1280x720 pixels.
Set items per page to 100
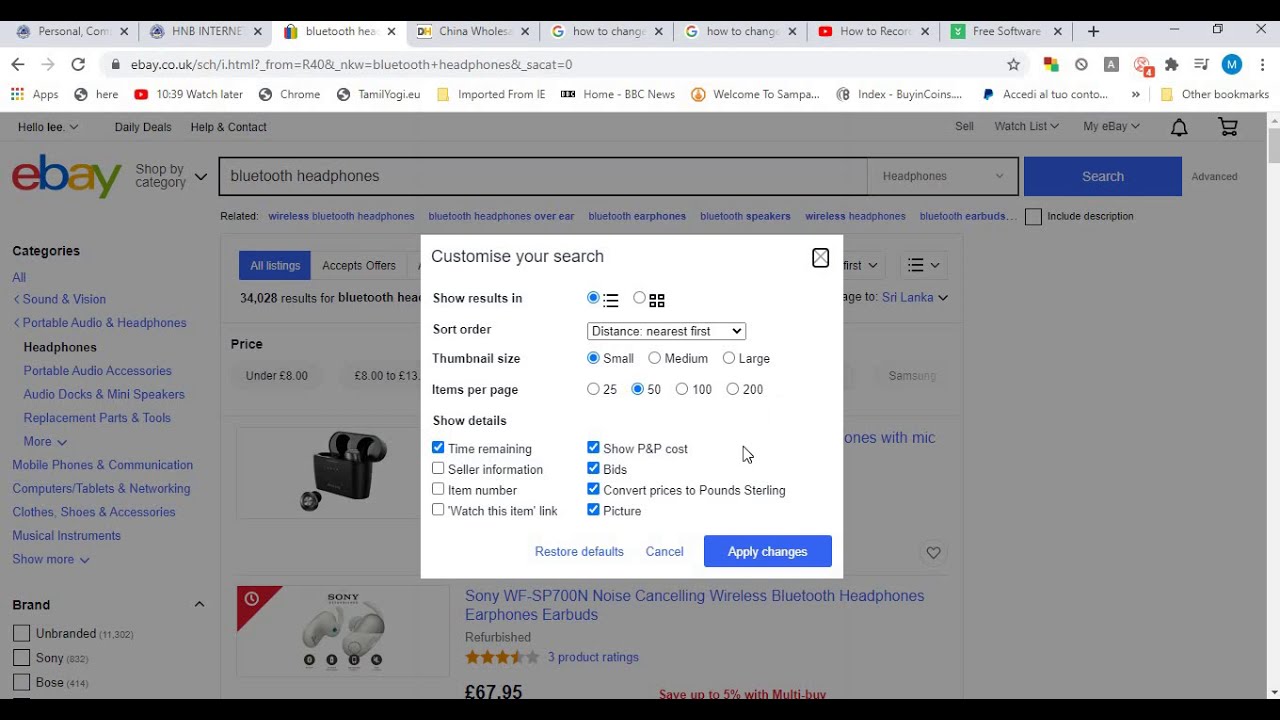[x=681, y=389]
